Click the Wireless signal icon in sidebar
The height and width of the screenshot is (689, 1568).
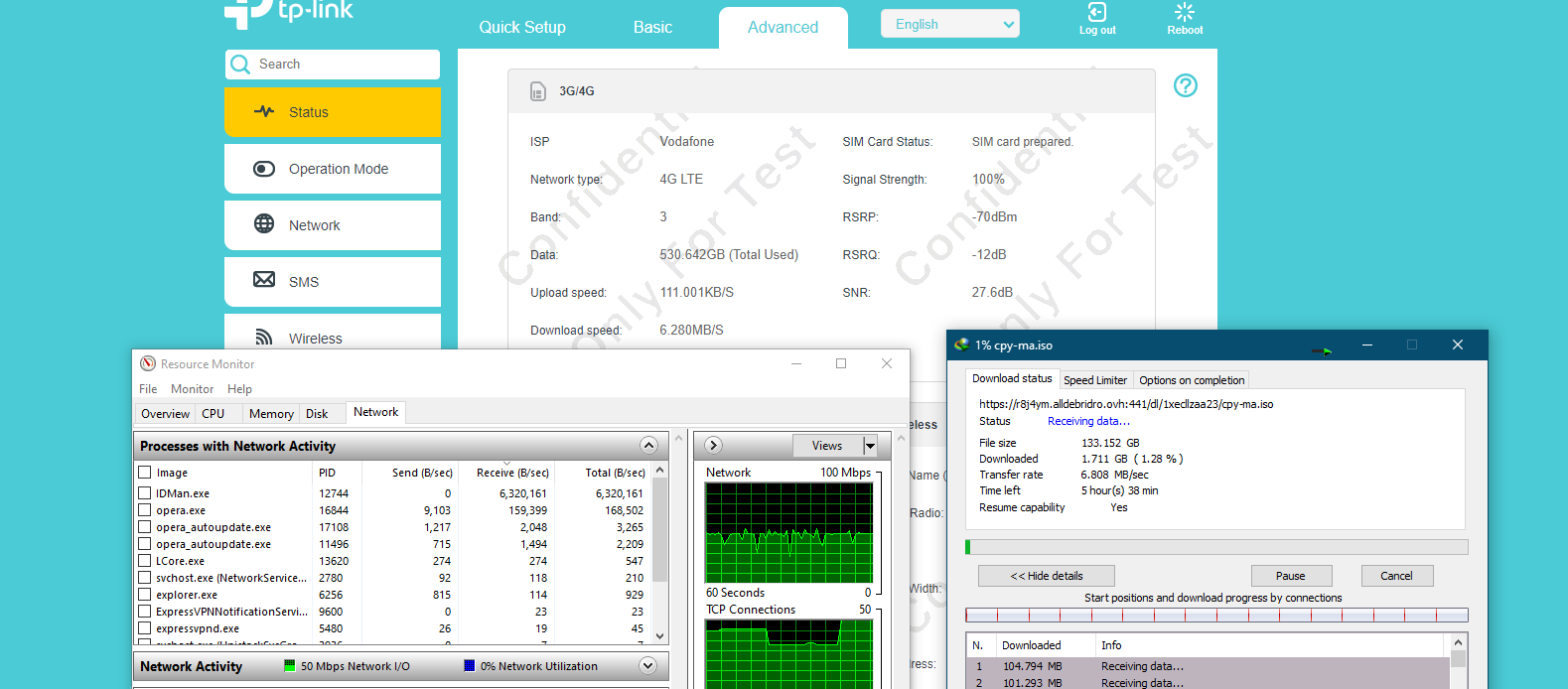coord(264,338)
